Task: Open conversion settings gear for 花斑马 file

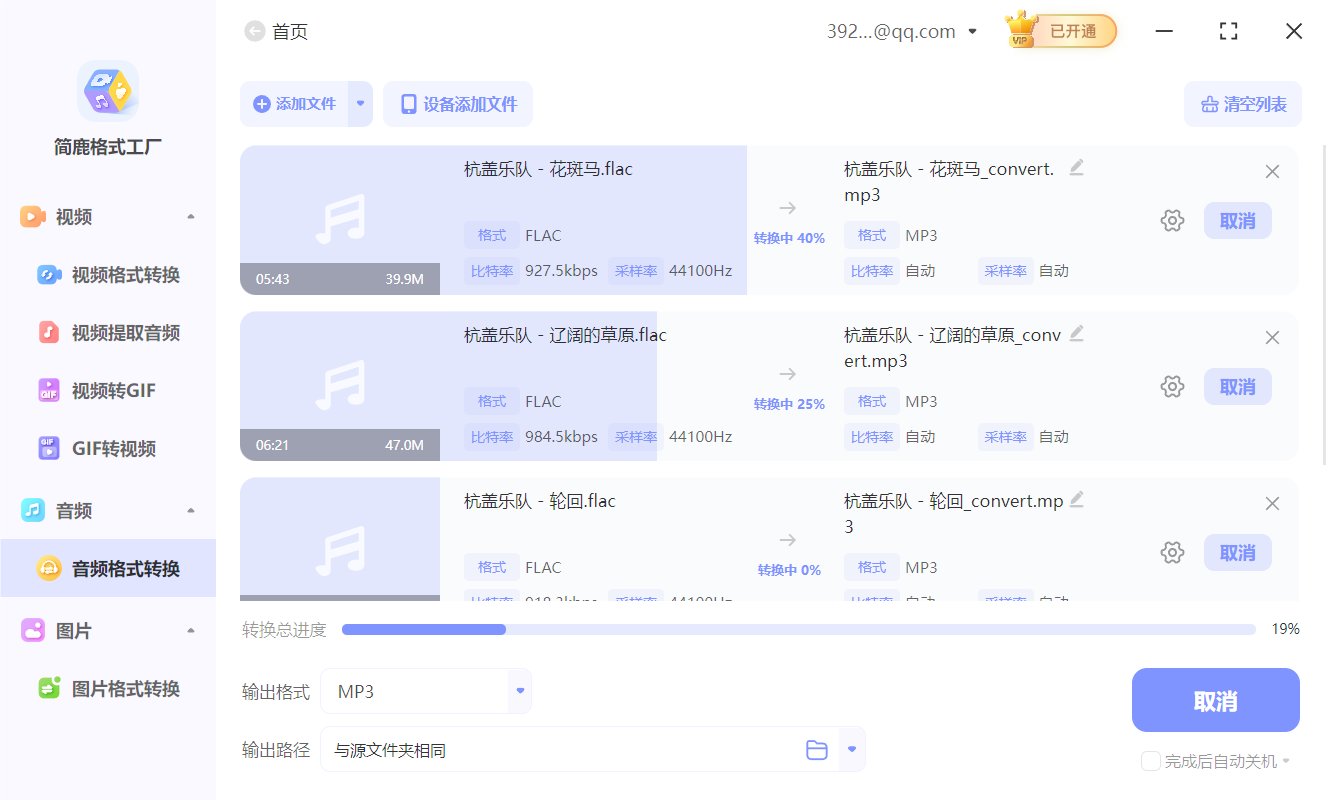Action: tap(1172, 220)
